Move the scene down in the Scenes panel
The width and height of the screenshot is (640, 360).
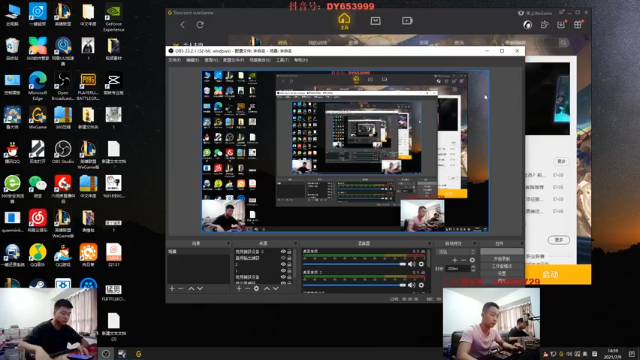200,289
